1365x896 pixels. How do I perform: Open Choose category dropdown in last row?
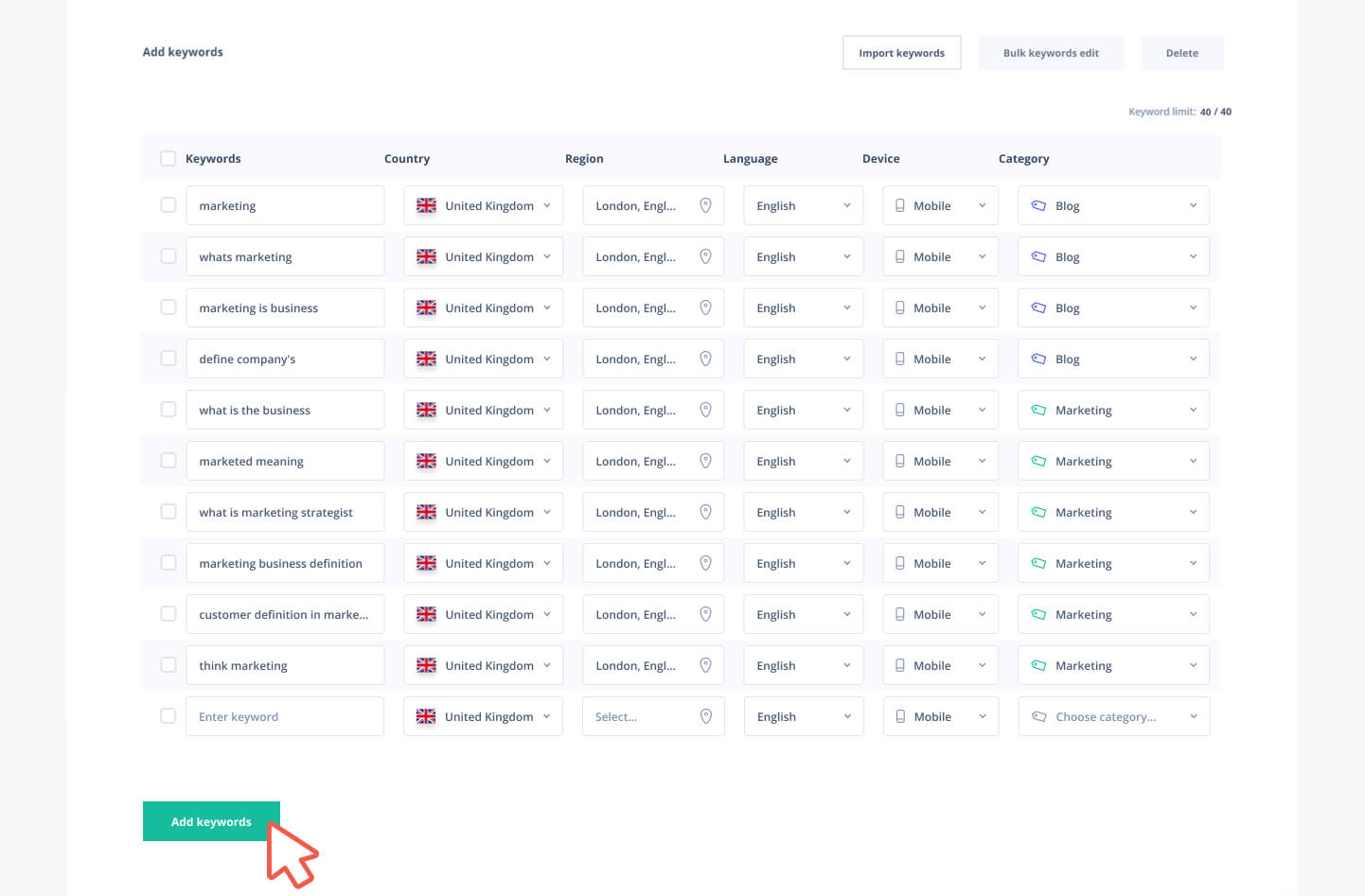(x=1113, y=716)
